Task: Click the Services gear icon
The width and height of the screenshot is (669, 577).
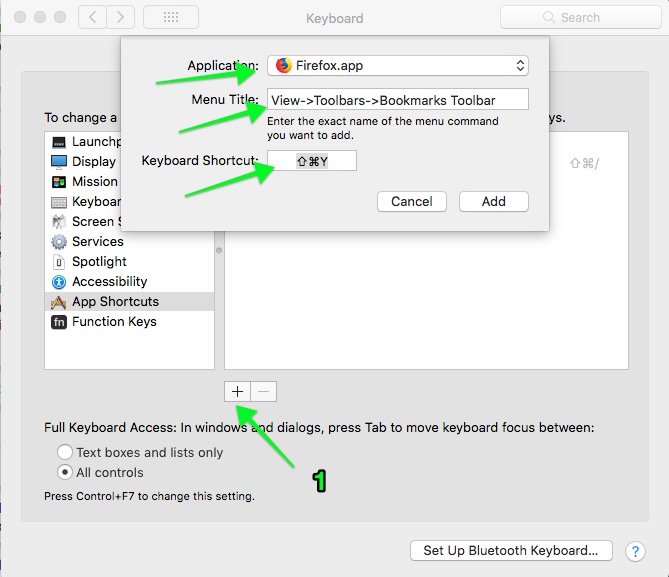Action: [59, 242]
